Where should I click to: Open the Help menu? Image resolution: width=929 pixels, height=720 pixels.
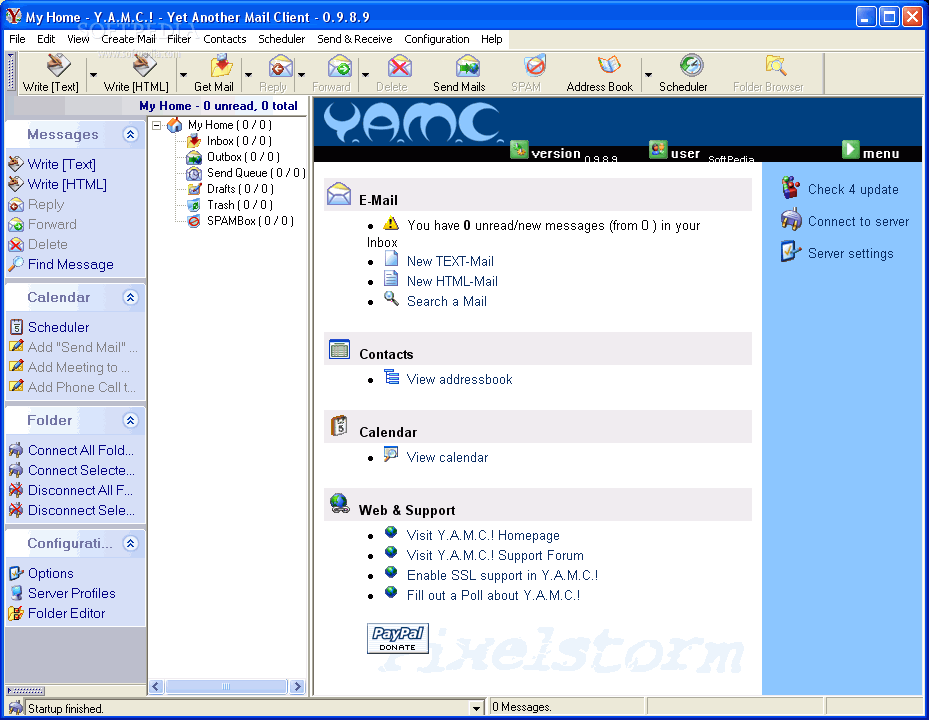[x=492, y=39]
